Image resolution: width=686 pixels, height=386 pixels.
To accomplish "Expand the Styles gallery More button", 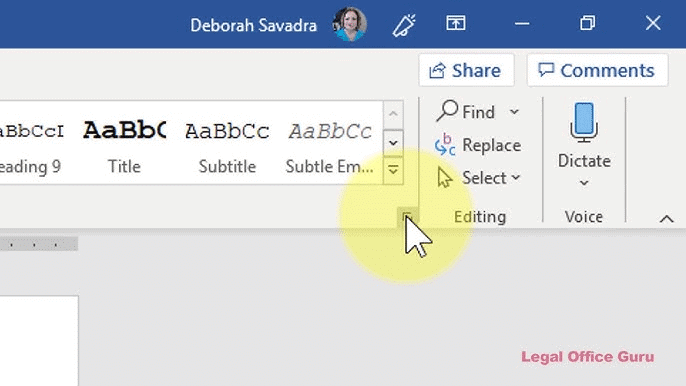I will point(393,170).
